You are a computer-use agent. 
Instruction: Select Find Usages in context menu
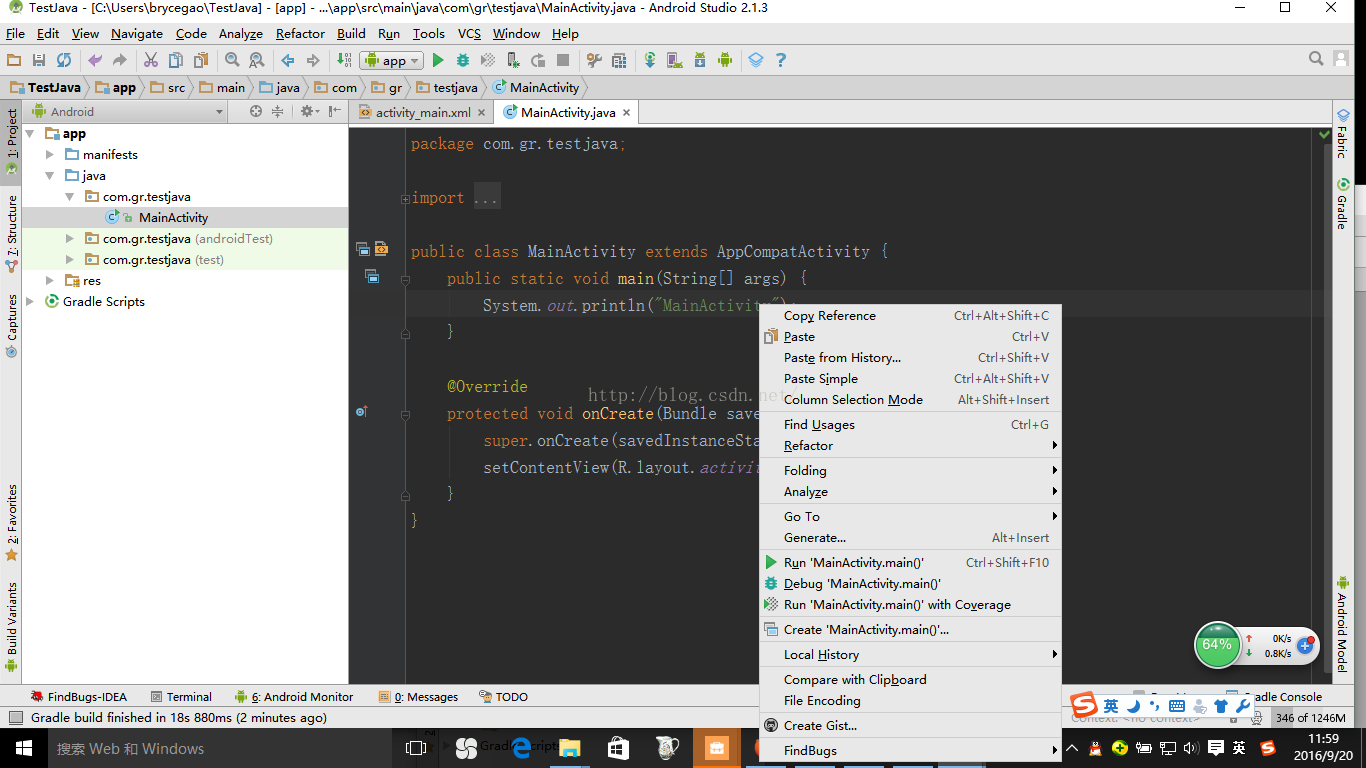click(x=910, y=425)
